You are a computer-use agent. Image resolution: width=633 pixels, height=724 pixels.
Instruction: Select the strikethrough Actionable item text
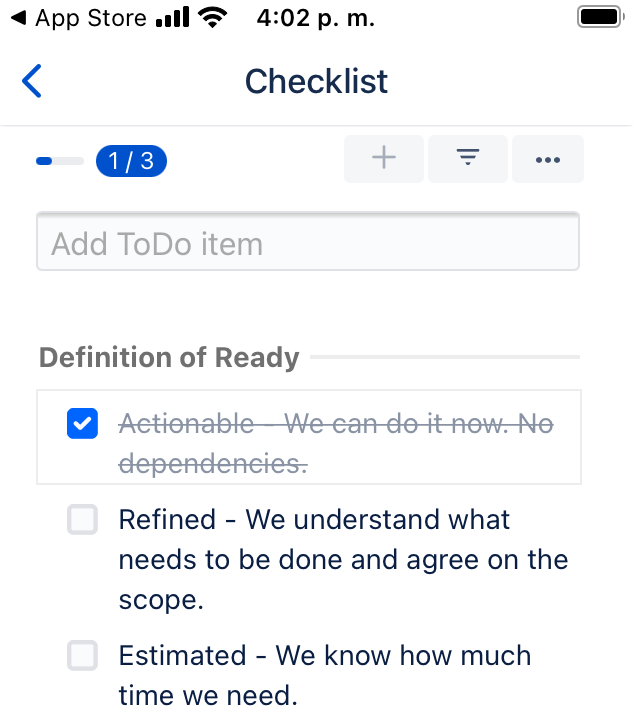pyautogui.click(x=335, y=444)
